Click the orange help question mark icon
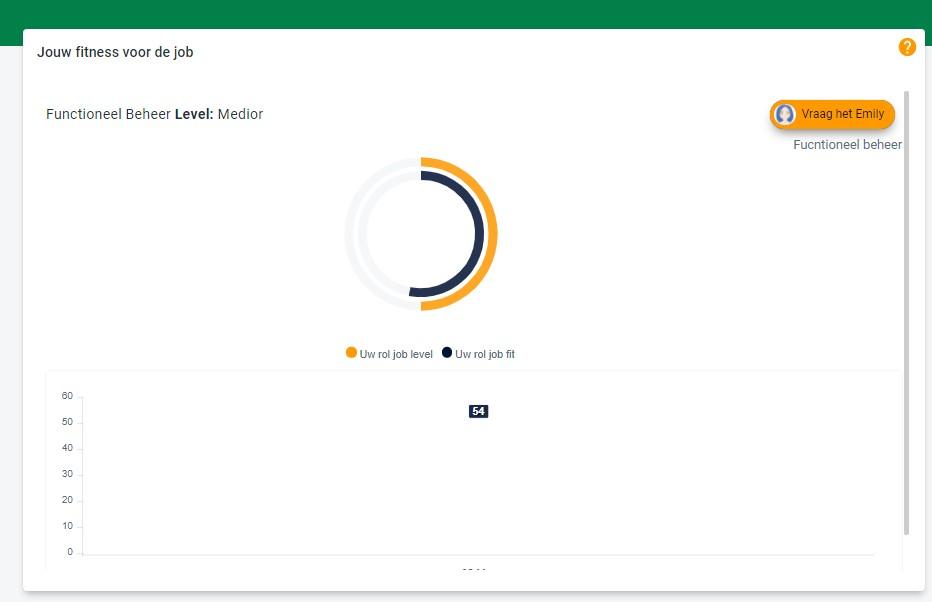Viewport: 932px width, 602px height. 907,47
